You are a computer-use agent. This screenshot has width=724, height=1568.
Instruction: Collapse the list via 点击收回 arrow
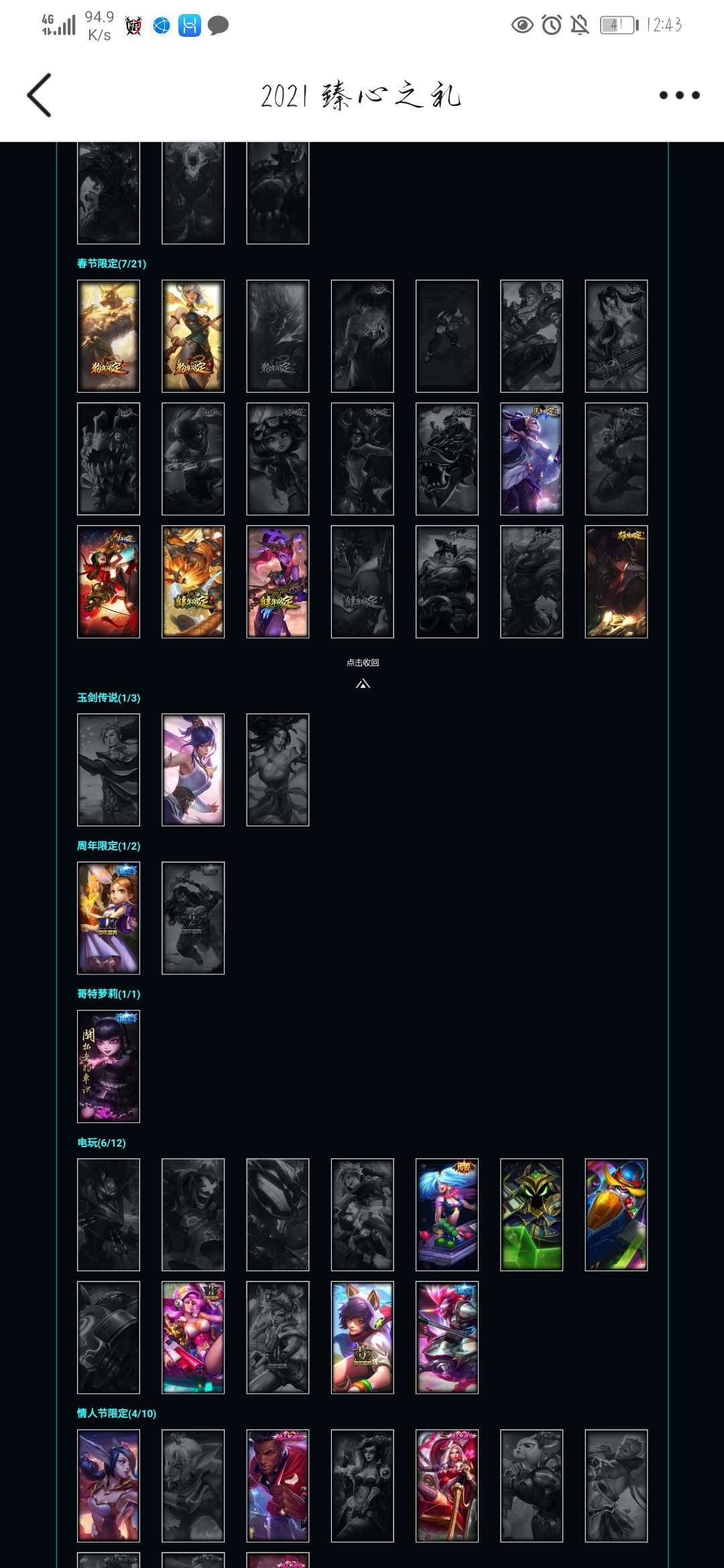pyautogui.click(x=363, y=683)
